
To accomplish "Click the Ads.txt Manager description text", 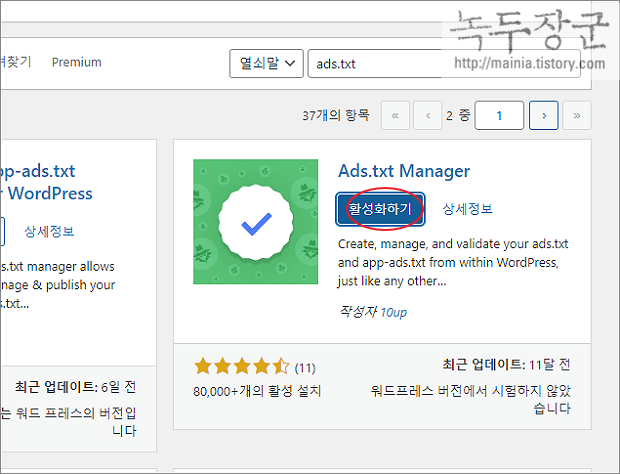I will point(453,262).
